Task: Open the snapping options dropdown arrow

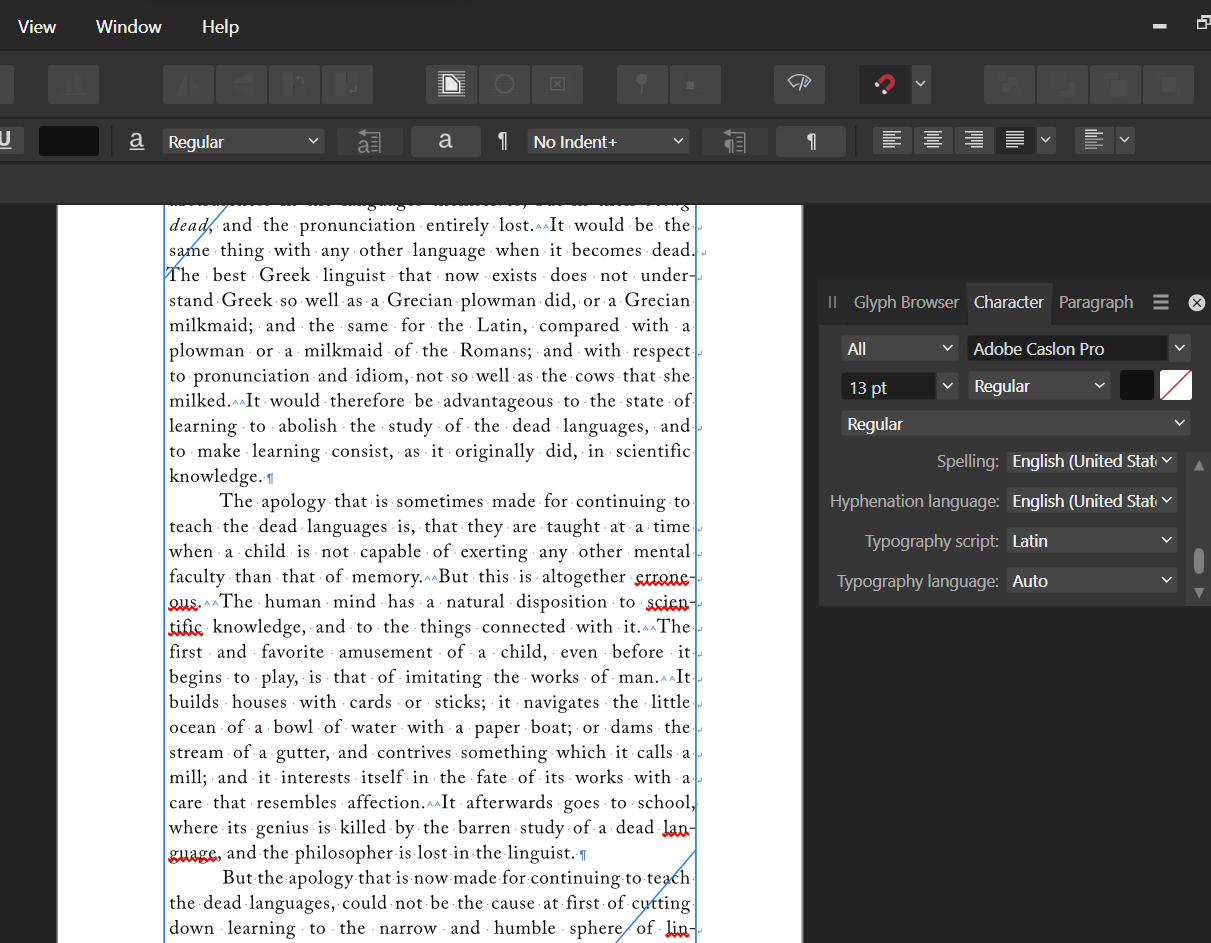Action: pyautogui.click(x=921, y=85)
